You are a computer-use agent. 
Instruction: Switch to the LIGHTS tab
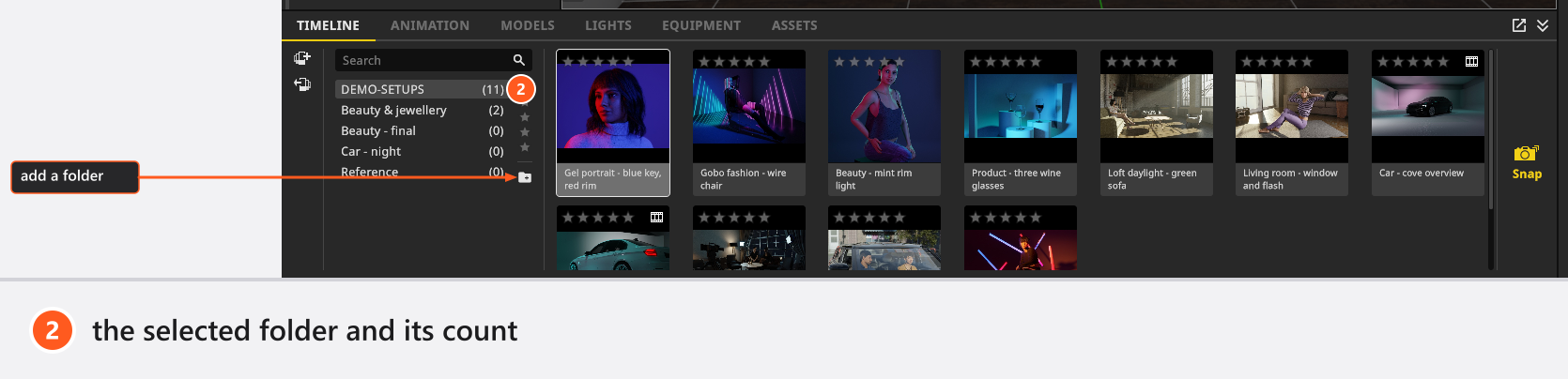pyautogui.click(x=608, y=25)
